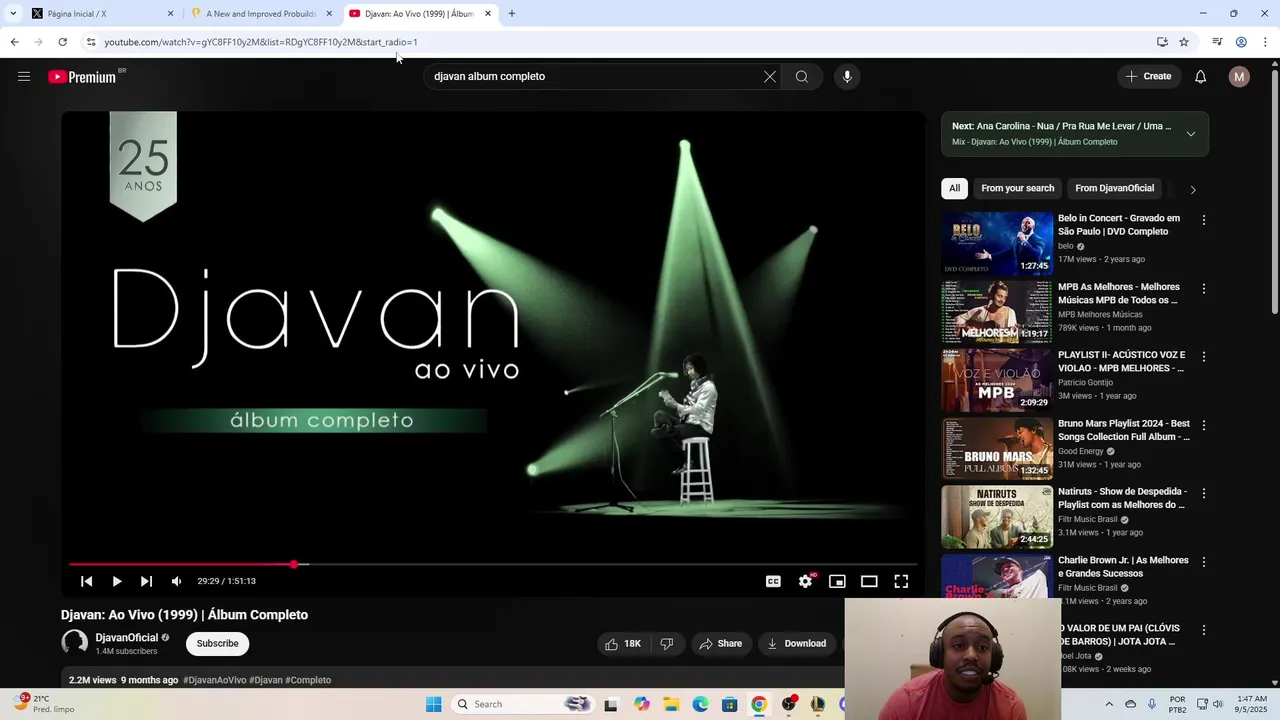
Task: Open the Chrome tab search dropdown
Action: tap(12, 14)
